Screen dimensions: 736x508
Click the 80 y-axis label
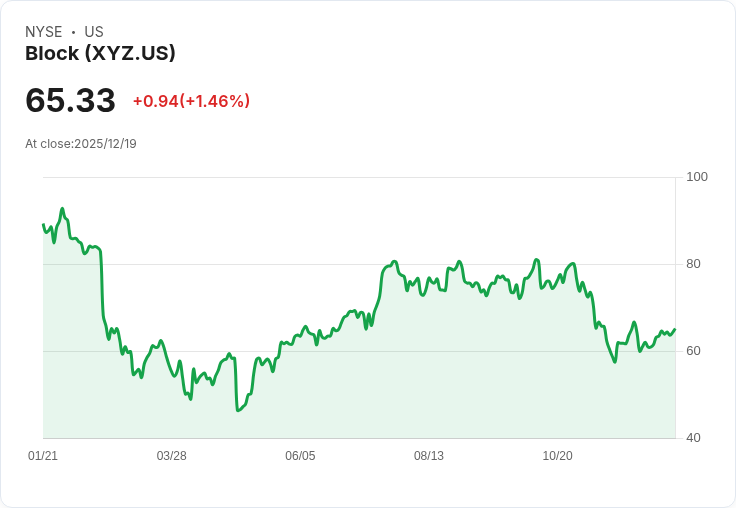[x=693, y=264]
